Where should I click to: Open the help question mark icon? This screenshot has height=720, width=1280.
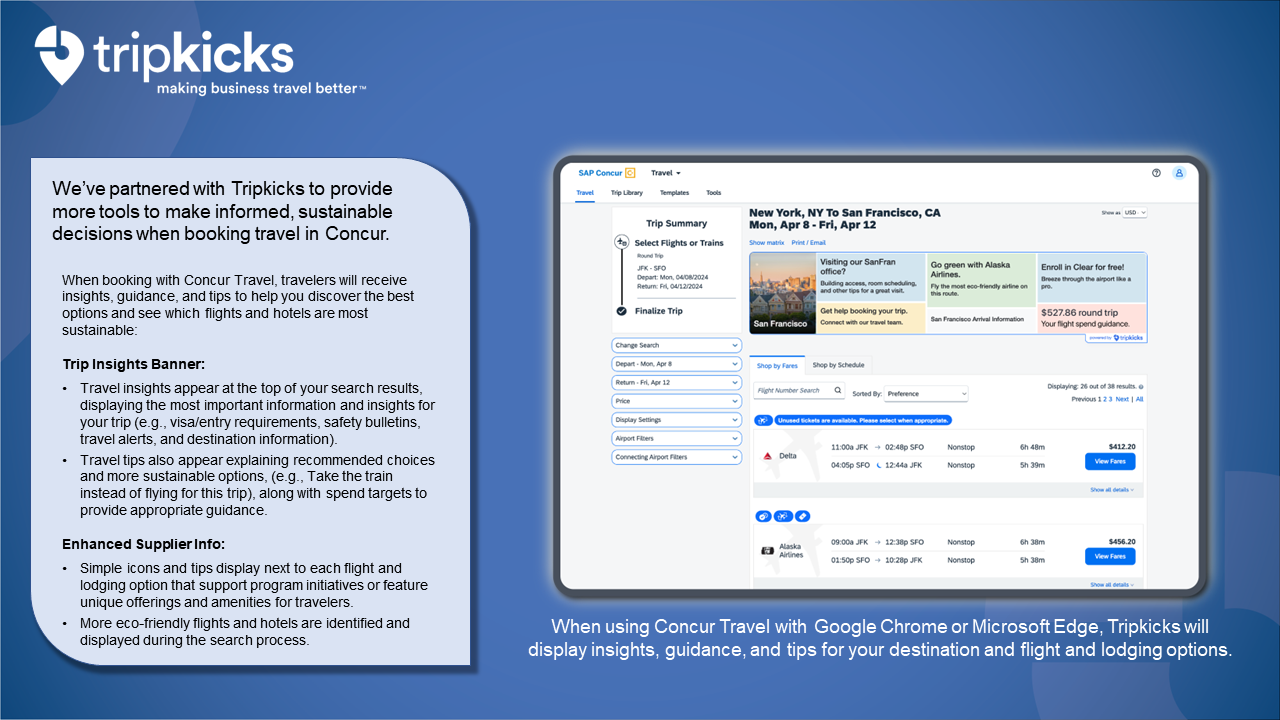coord(1156,173)
